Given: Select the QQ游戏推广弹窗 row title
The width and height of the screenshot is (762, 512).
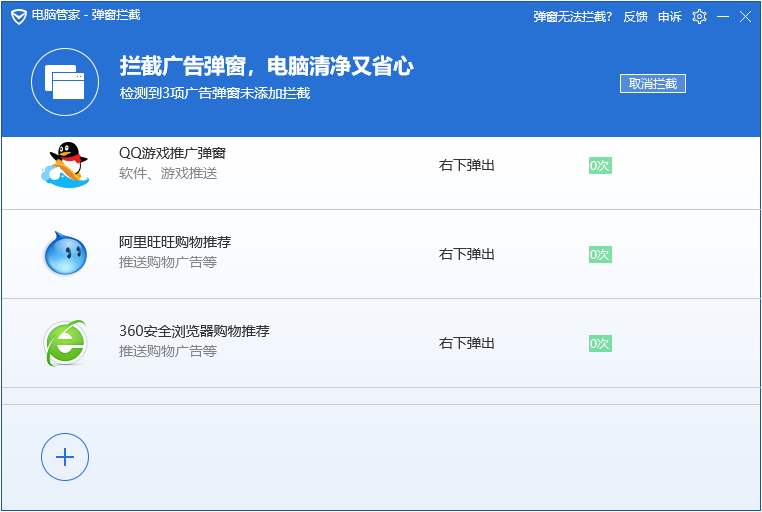Looking at the screenshot, I should pyautogui.click(x=173, y=153).
